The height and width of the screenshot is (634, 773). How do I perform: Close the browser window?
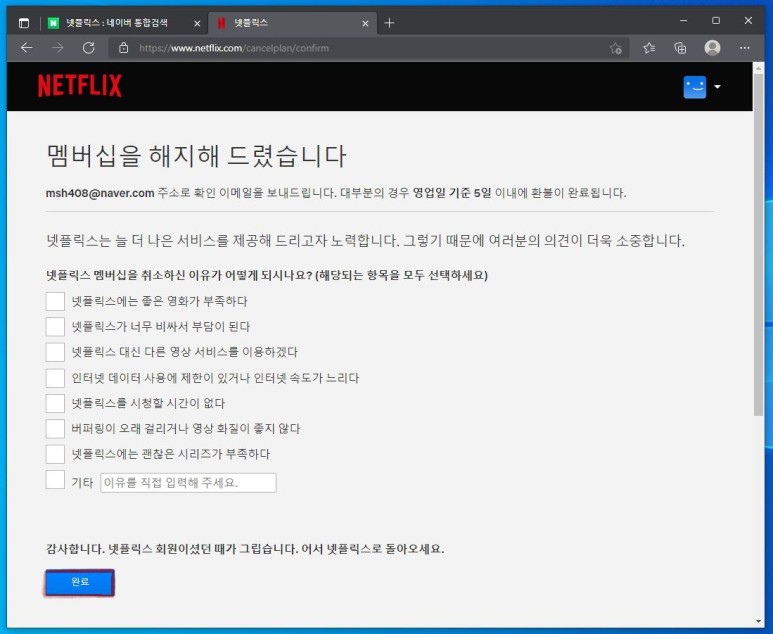tap(748, 21)
